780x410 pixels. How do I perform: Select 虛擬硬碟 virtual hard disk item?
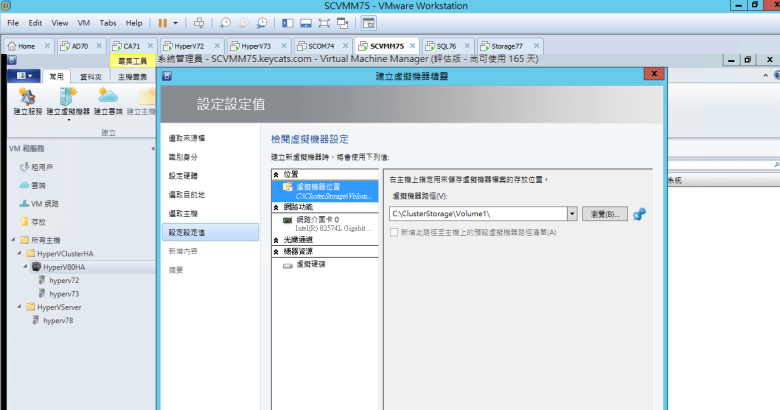point(310,263)
